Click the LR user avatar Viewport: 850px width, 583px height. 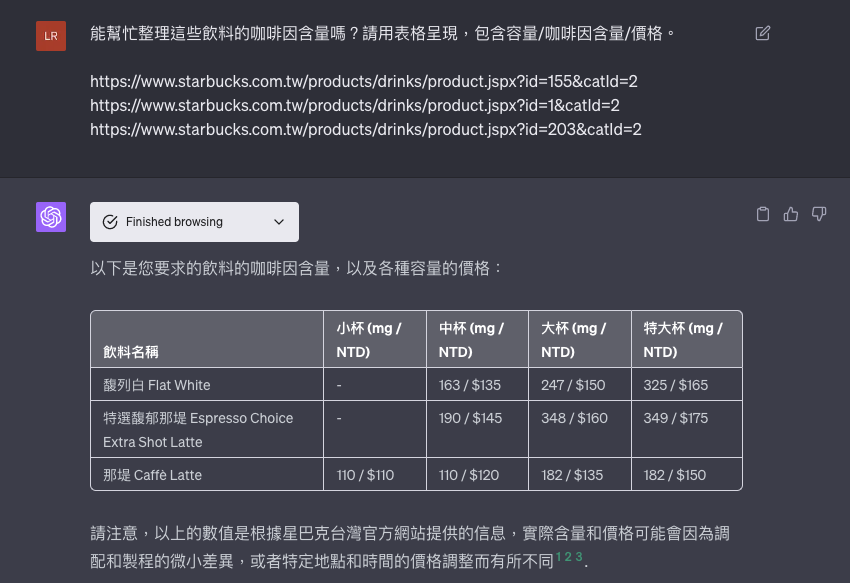(51, 36)
